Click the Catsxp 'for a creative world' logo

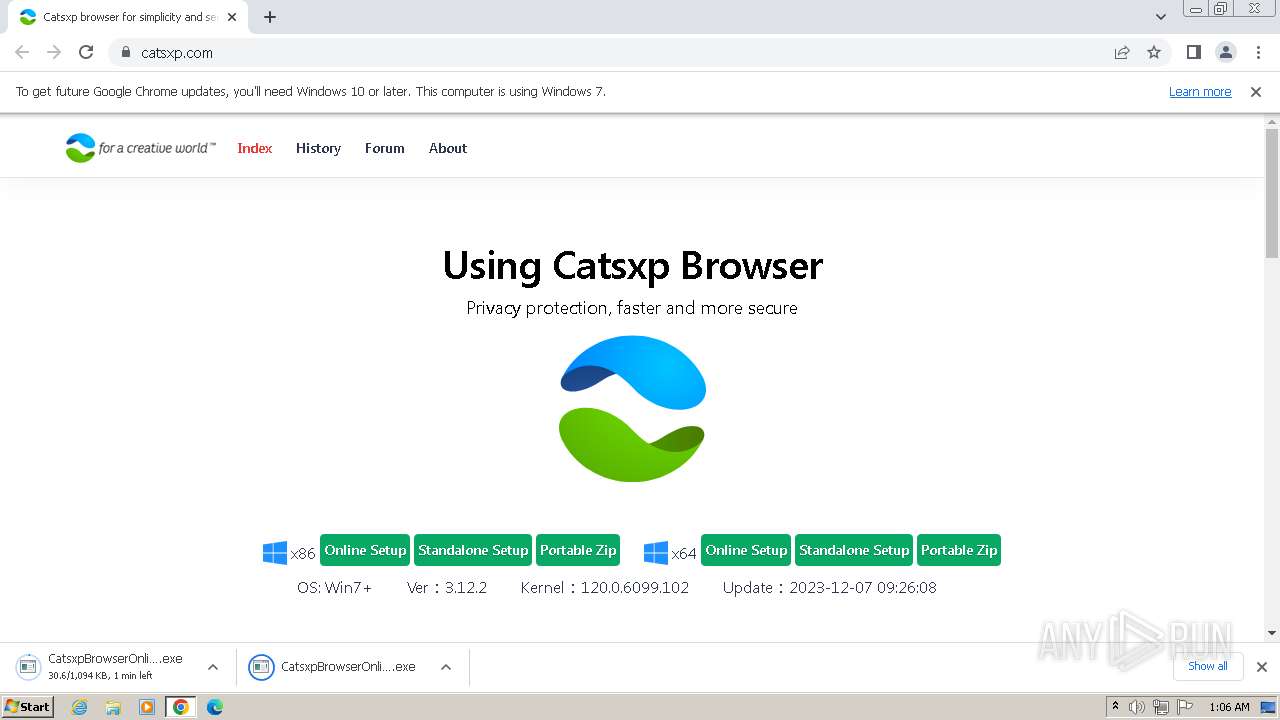[140, 148]
